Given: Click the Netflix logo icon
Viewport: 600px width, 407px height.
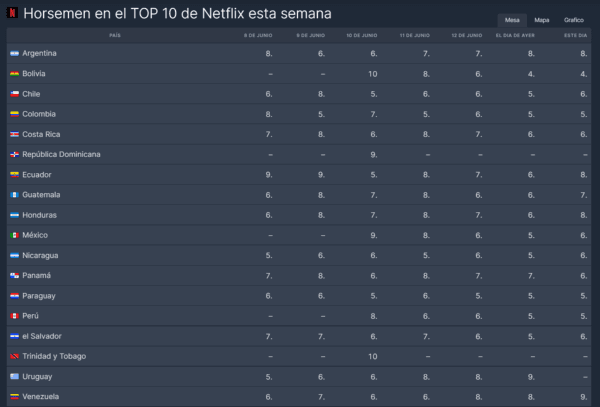Looking at the screenshot, I should click(x=12, y=14).
